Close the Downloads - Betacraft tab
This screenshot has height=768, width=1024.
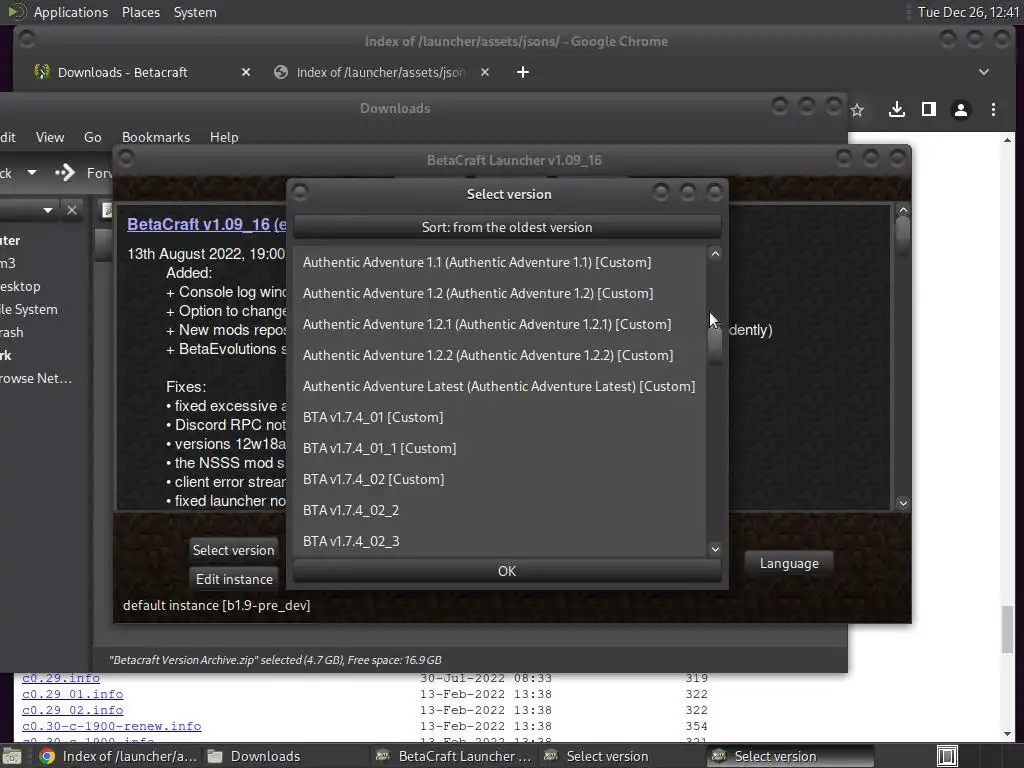tap(246, 72)
